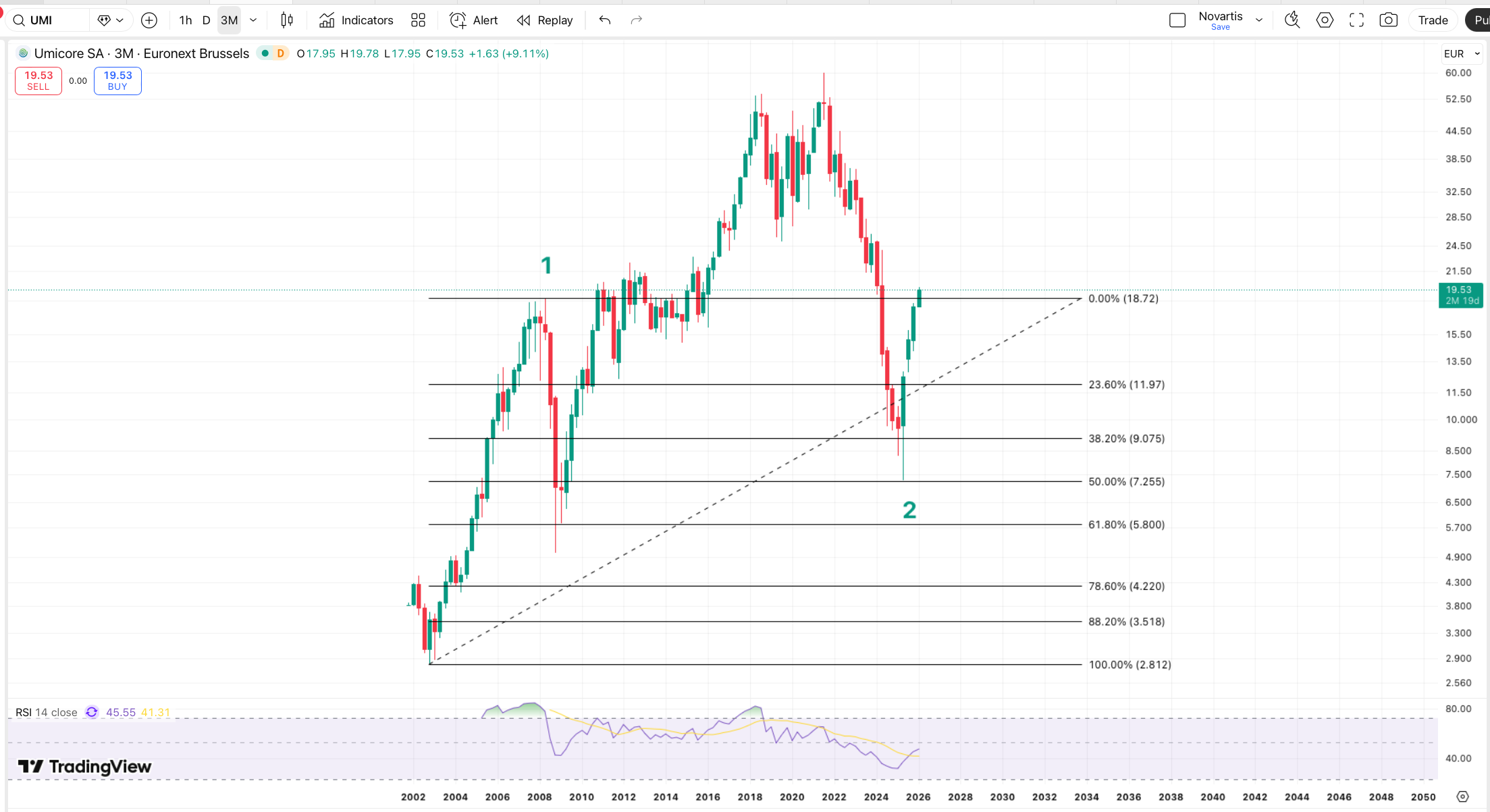Click the UMI symbol search field
This screenshot has height=812, width=1490.
coord(51,20)
